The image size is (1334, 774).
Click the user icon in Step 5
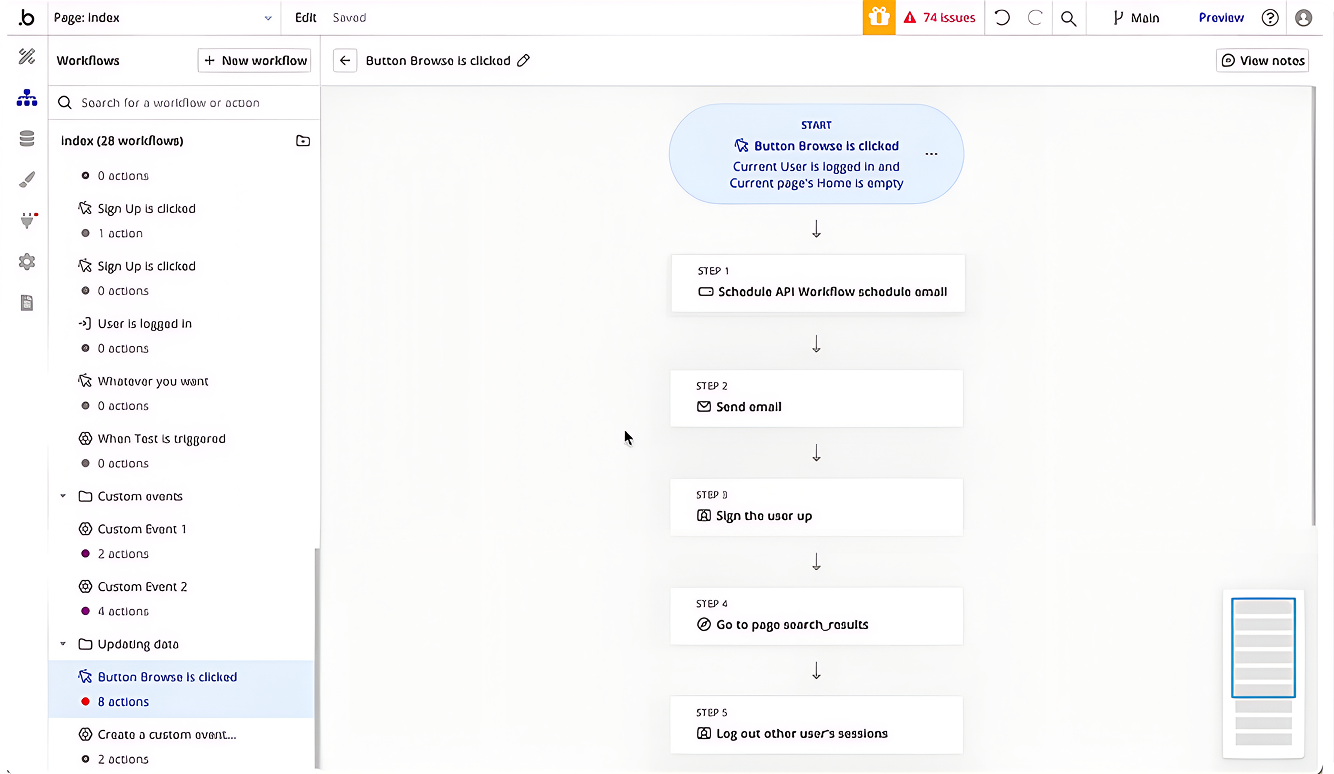[704, 734]
